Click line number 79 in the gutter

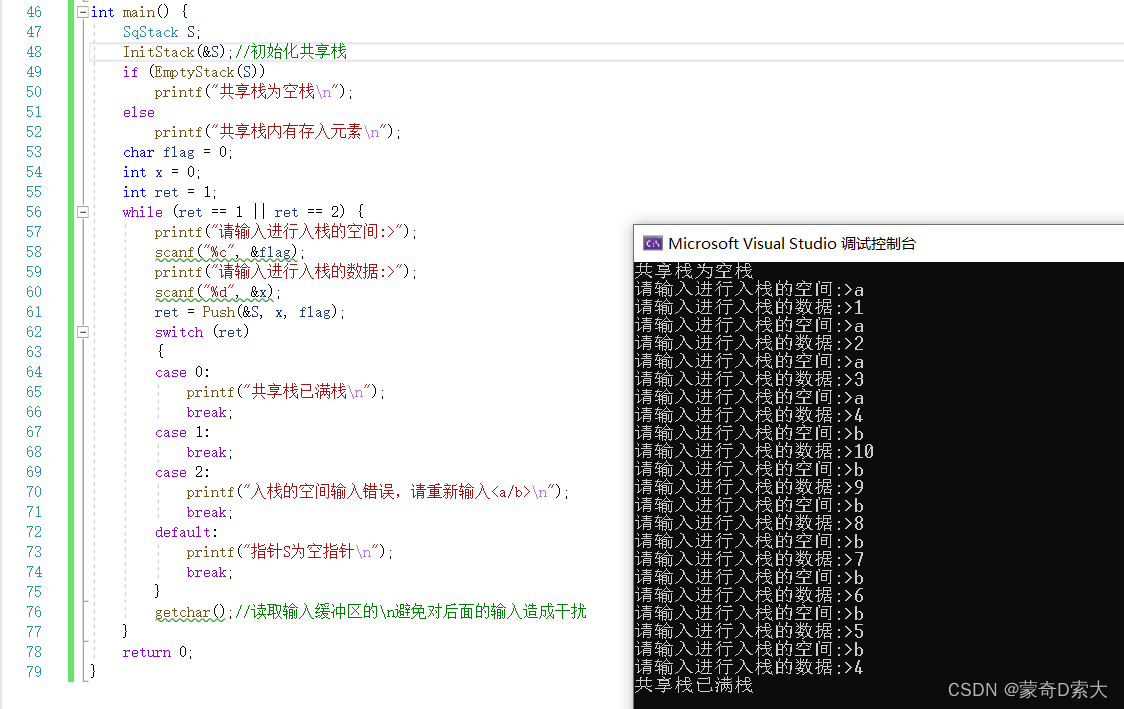coord(34,672)
